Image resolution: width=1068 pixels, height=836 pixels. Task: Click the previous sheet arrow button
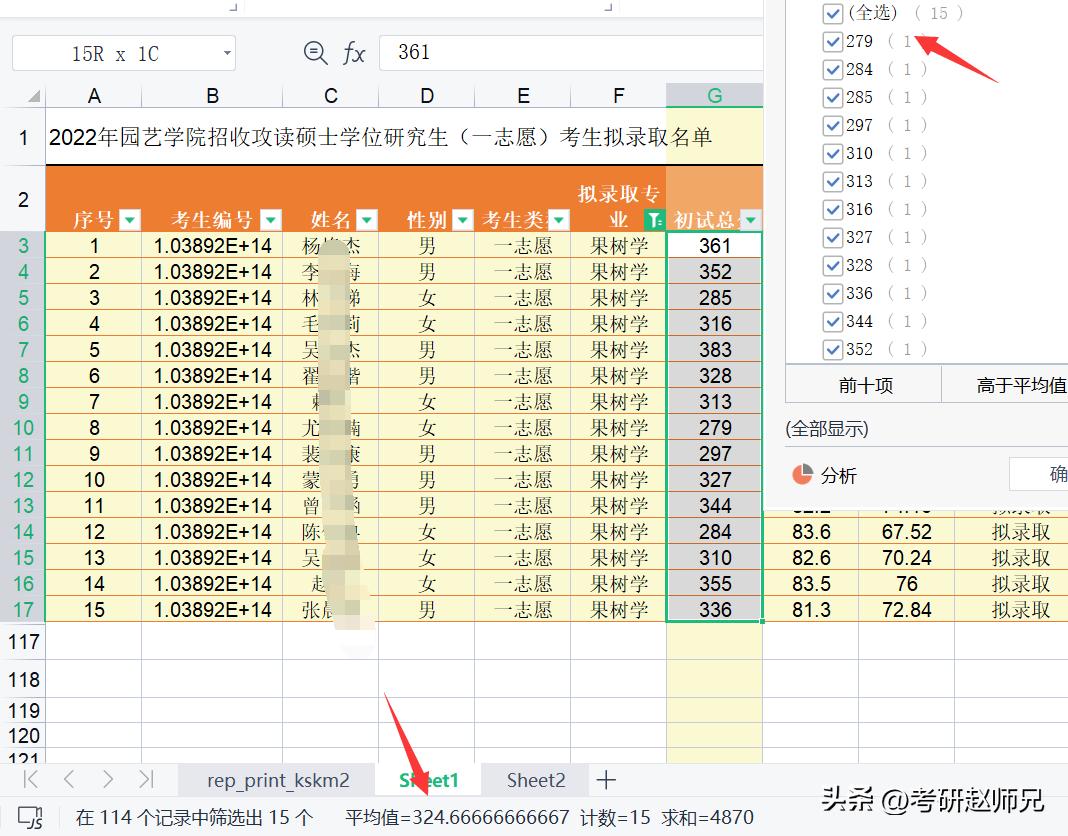click(68, 780)
